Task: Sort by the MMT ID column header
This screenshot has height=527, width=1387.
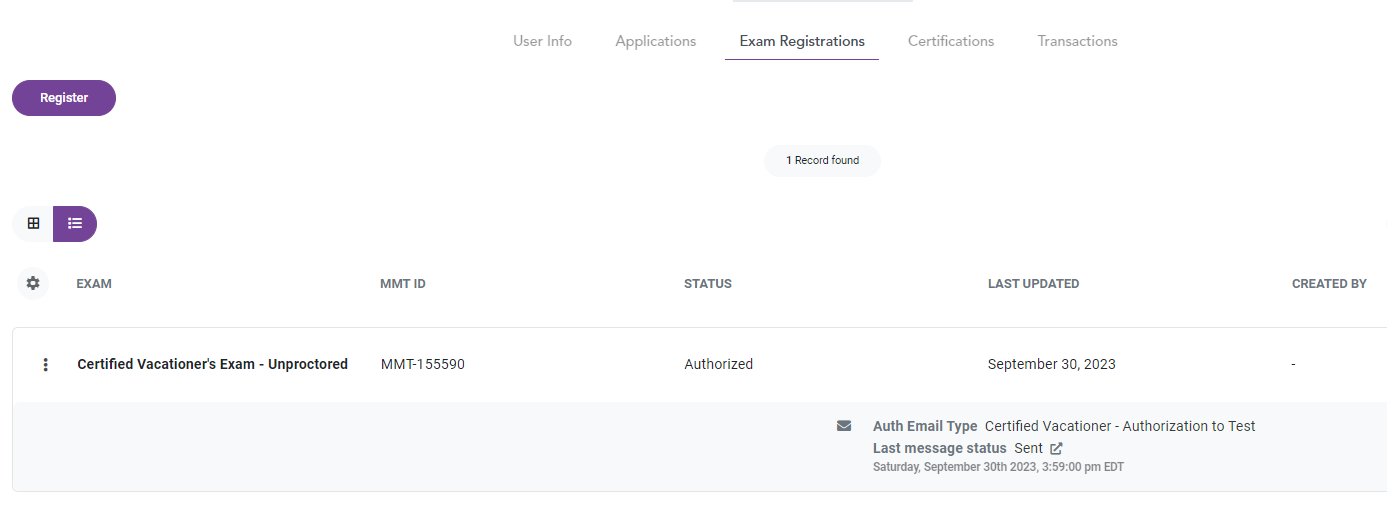Action: [x=403, y=284]
